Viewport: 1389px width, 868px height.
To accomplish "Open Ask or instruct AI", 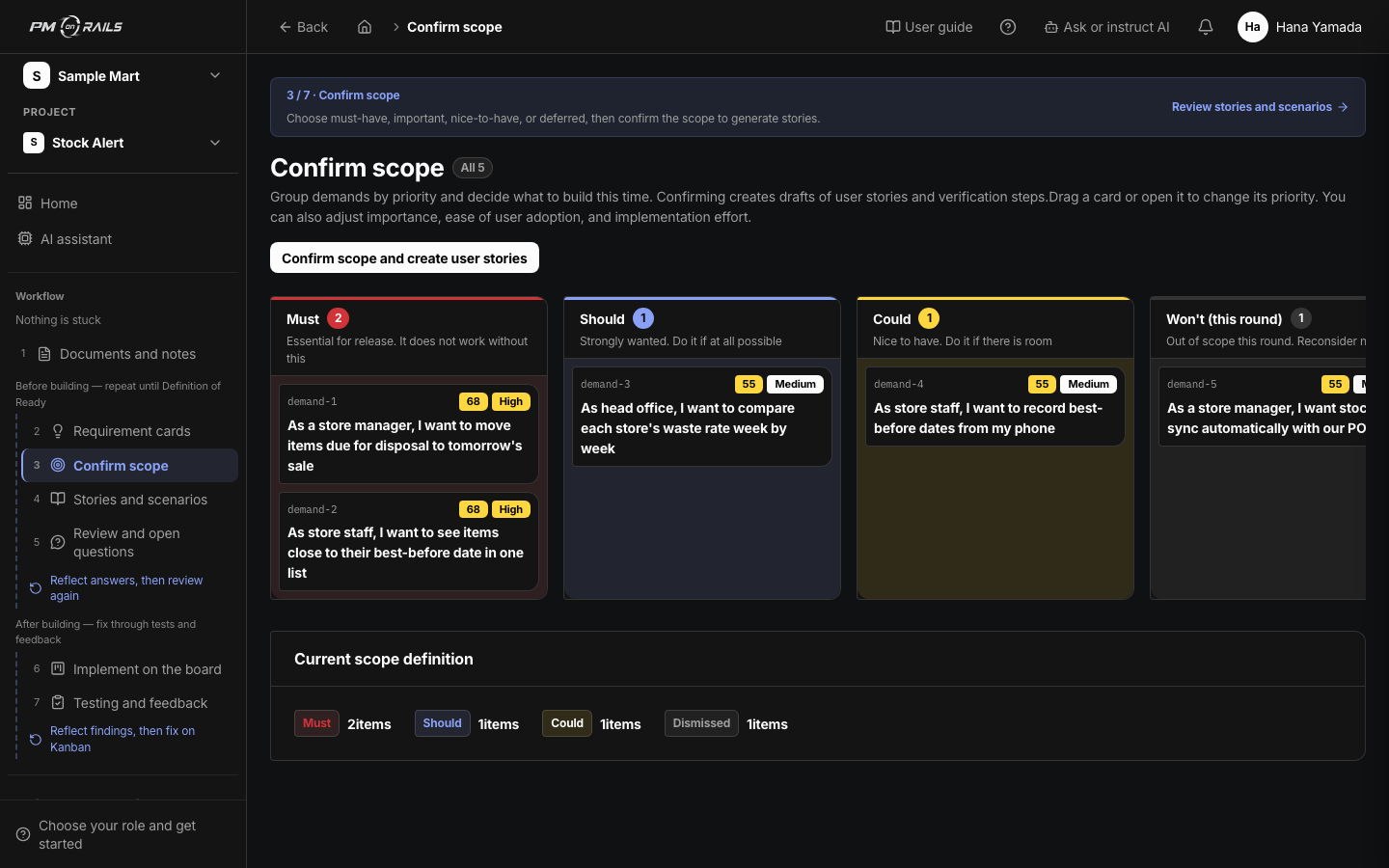I will [1106, 27].
